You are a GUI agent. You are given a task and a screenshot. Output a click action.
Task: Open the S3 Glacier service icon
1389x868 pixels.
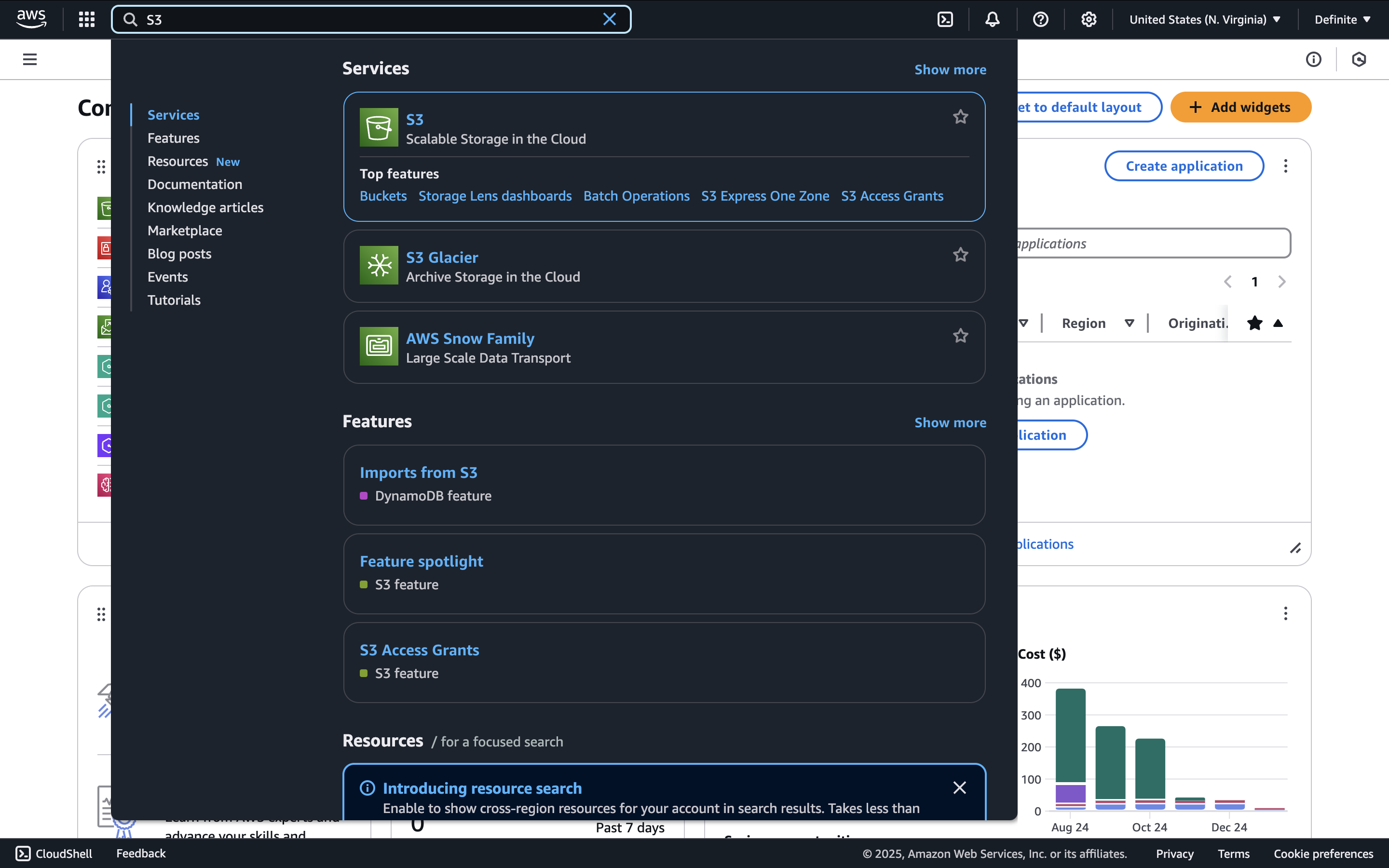point(379,265)
